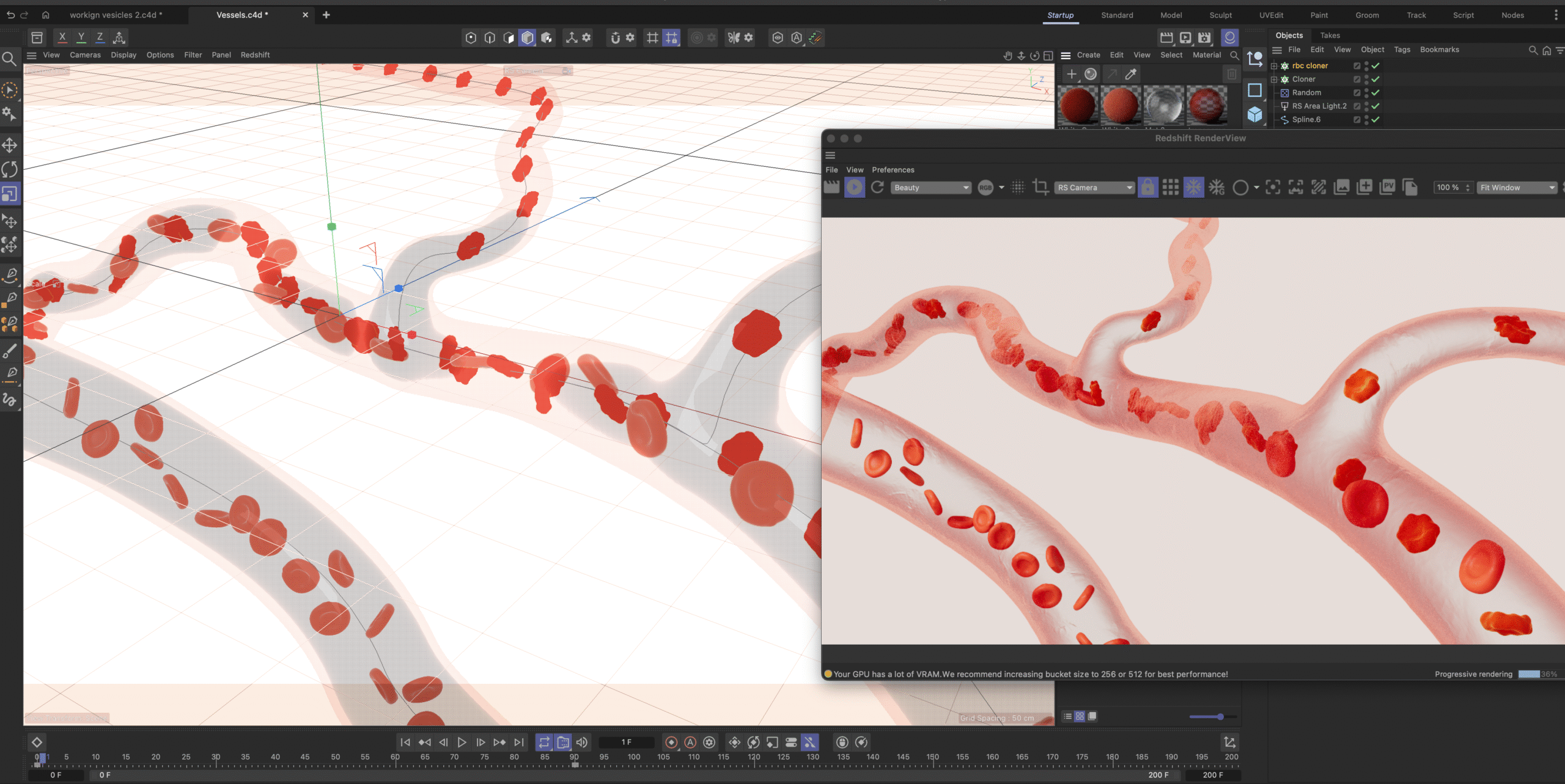This screenshot has width=1565, height=784.
Task: Toggle enable checkmark for RS Area Light.2
Action: point(1375,106)
